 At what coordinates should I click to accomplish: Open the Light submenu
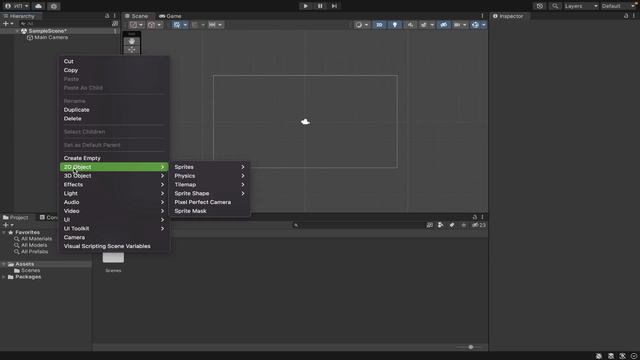click(x=114, y=193)
